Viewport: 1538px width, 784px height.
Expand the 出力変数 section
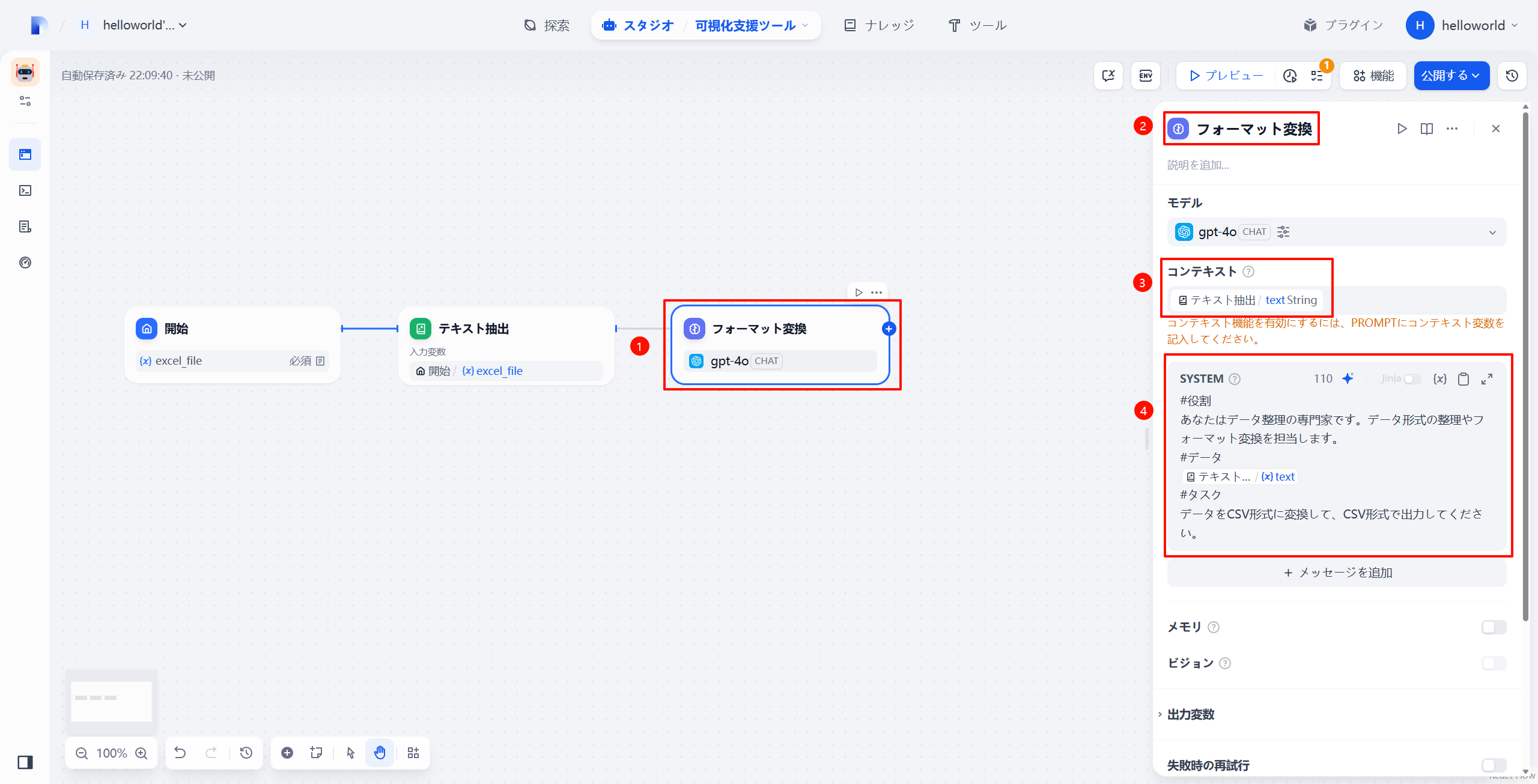point(1191,714)
